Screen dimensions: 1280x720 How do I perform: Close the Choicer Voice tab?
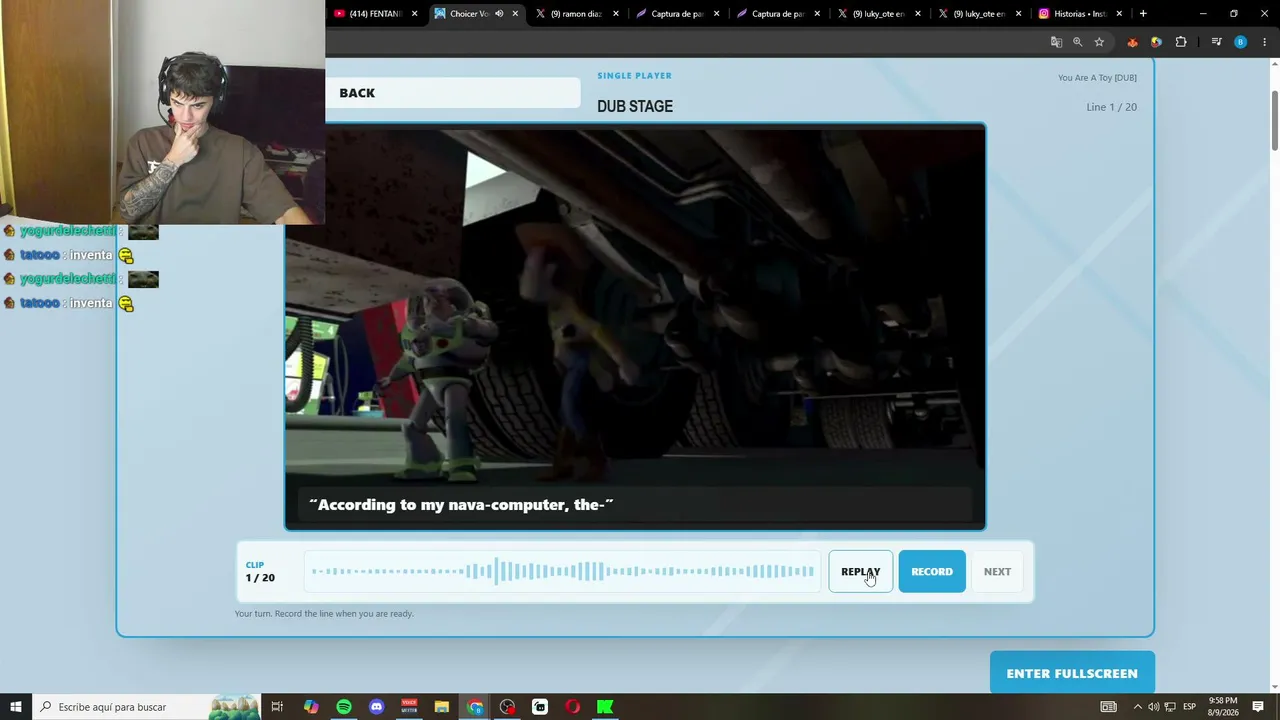tap(515, 14)
